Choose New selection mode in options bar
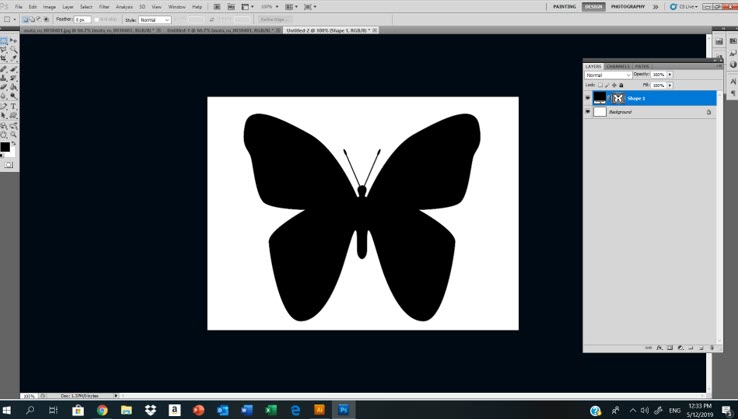The width and height of the screenshot is (738, 419). click(25, 19)
